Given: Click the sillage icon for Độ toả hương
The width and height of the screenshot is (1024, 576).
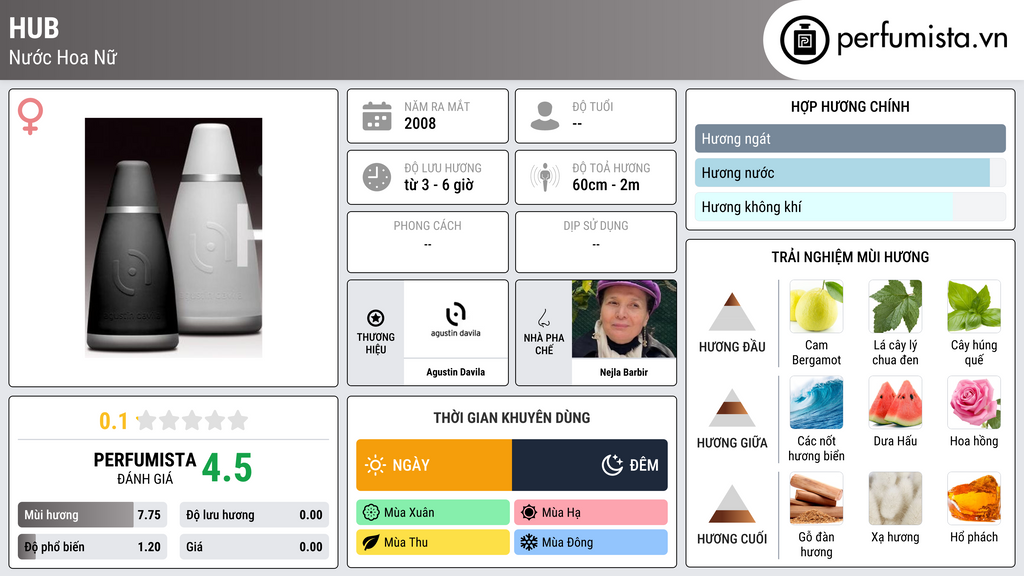Looking at the screenshot, I should coord(545,177).
